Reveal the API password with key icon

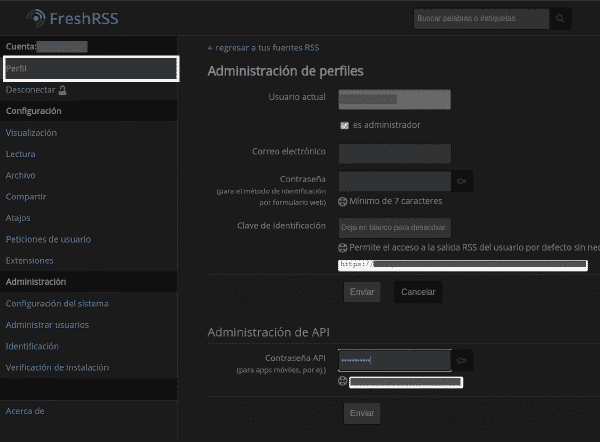pos(461,360)
